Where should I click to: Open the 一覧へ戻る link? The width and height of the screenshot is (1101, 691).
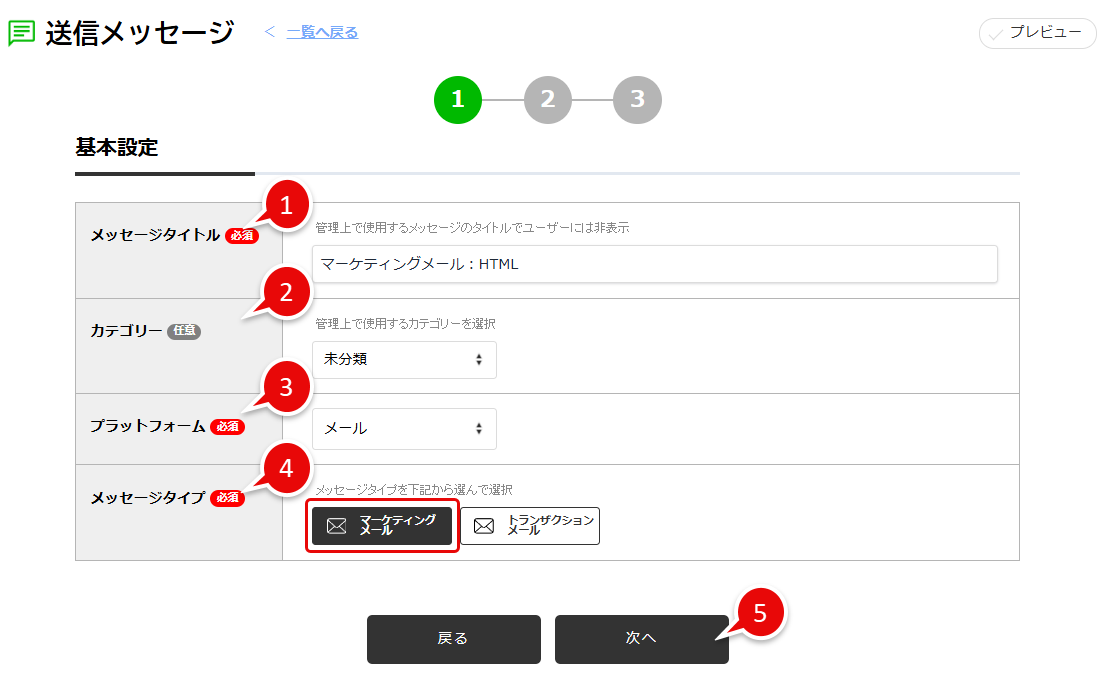(321, 31)
